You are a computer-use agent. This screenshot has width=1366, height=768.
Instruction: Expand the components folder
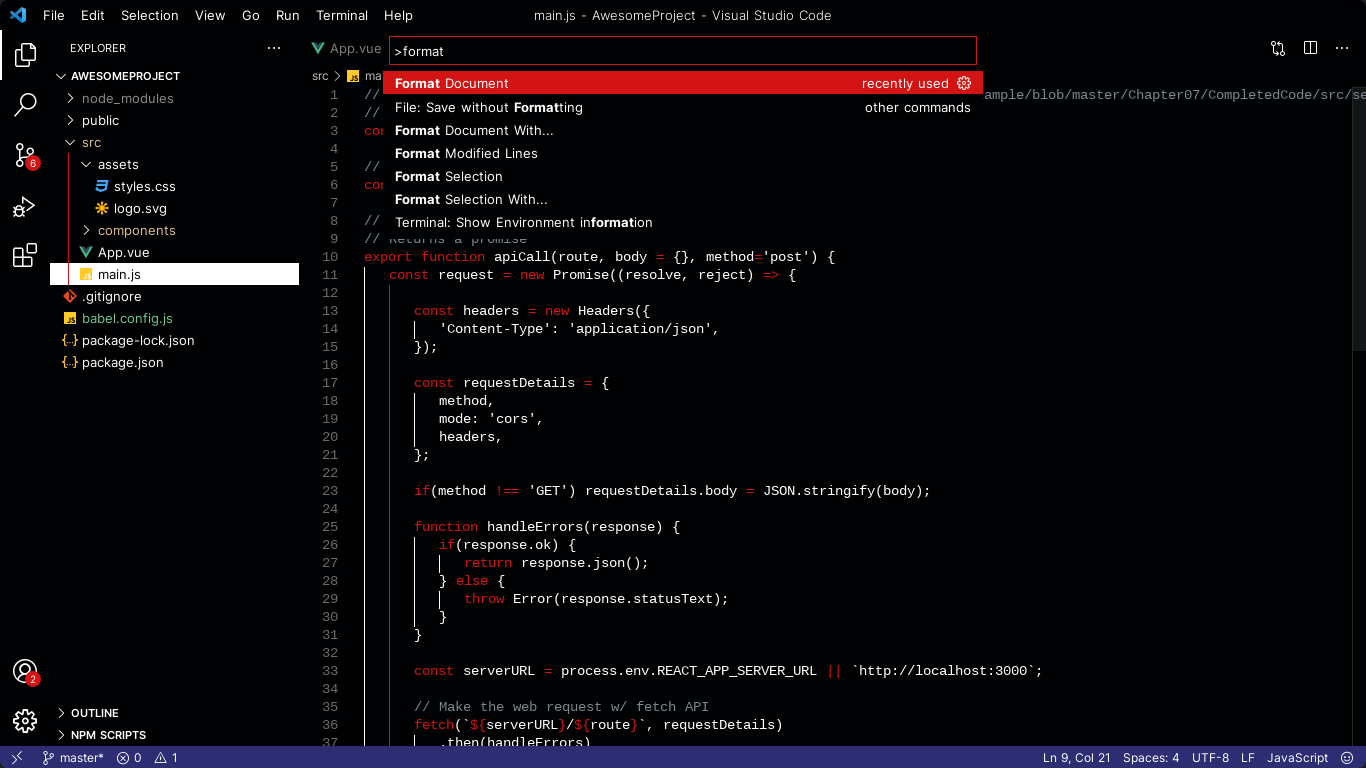click(x=175, y=230)
